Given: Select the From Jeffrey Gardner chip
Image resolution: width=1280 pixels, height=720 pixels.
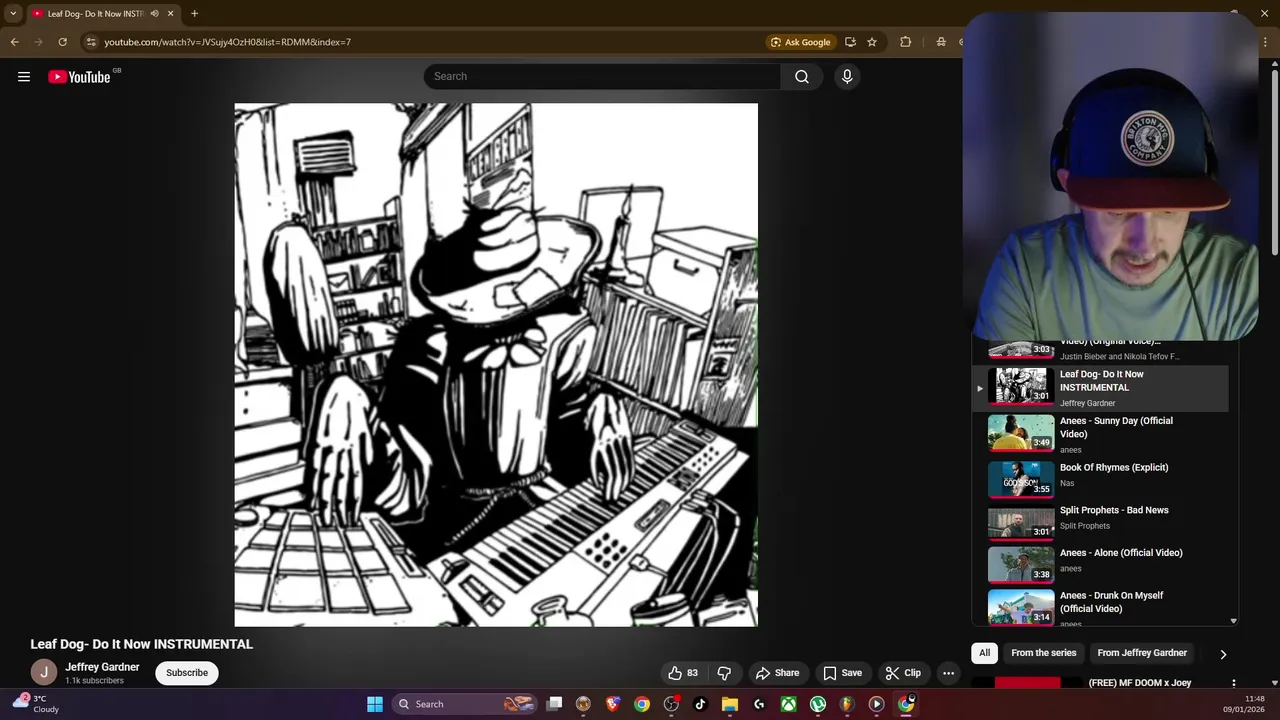Looking at the screenshot, I should 1142,653.
